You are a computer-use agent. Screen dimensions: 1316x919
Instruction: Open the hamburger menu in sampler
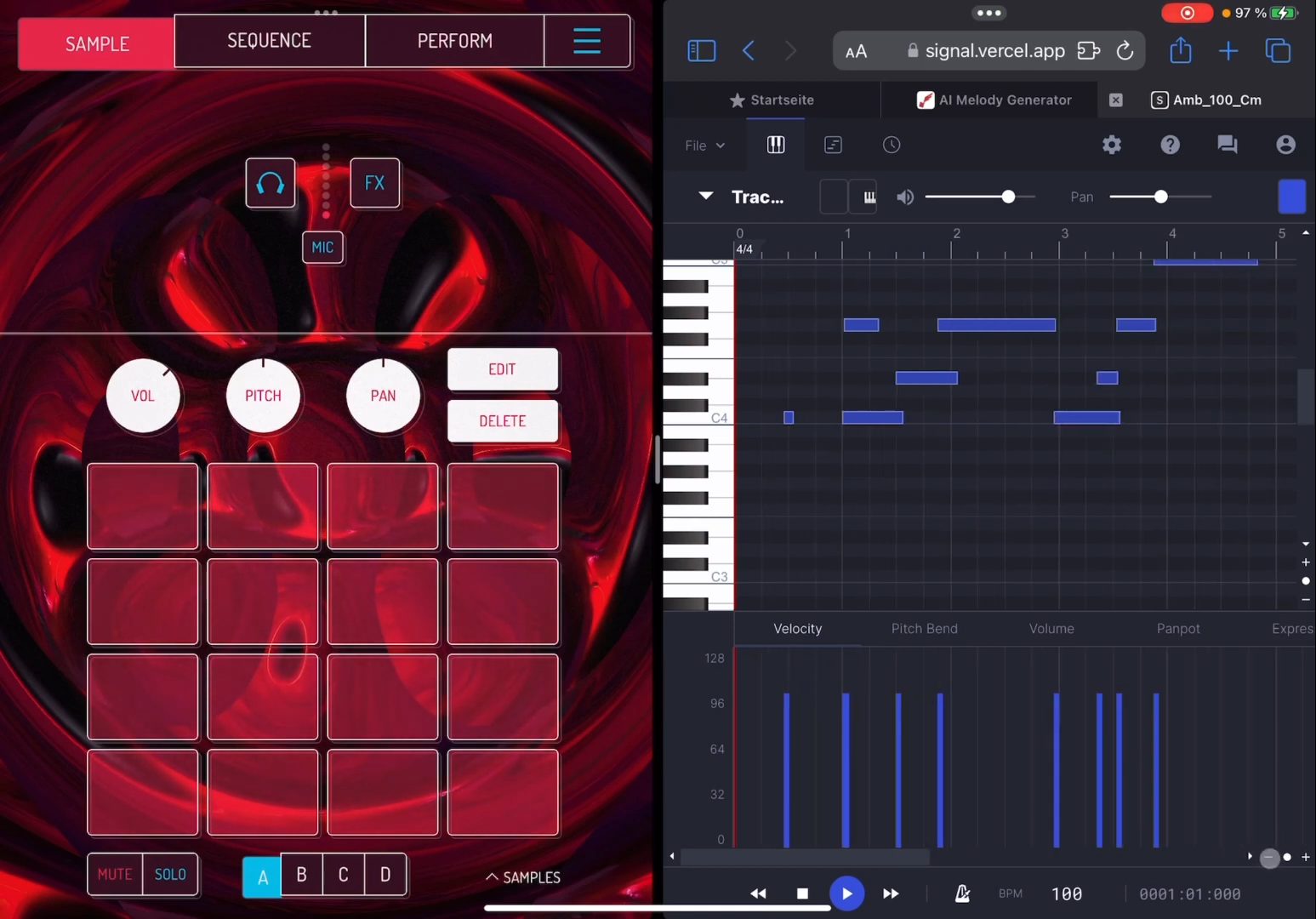[586, 41]
